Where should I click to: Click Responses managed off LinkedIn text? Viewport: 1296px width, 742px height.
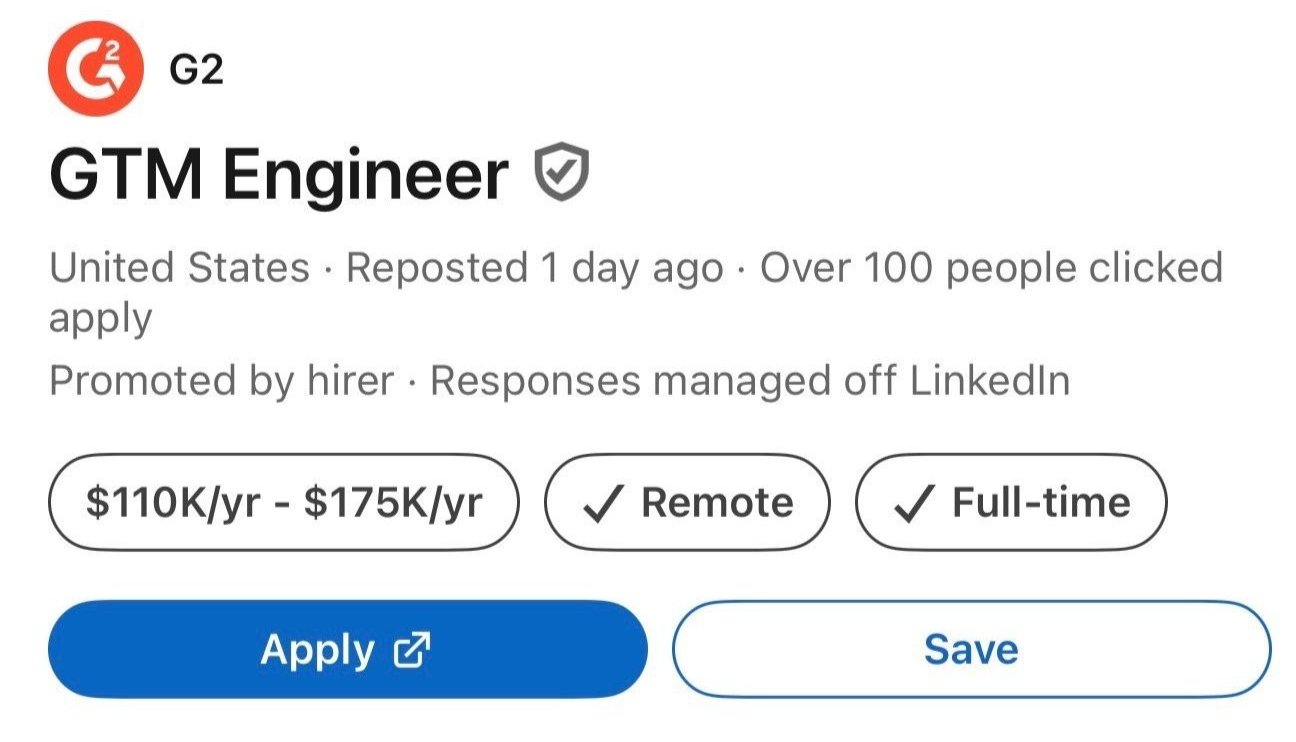(750, 380)
